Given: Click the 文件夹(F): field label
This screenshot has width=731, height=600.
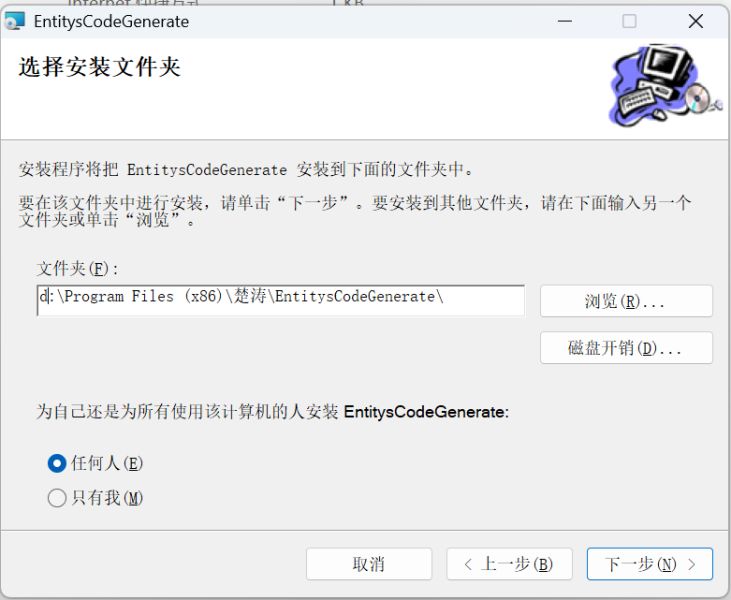Looking at the screenshot, I should point(77,269).
